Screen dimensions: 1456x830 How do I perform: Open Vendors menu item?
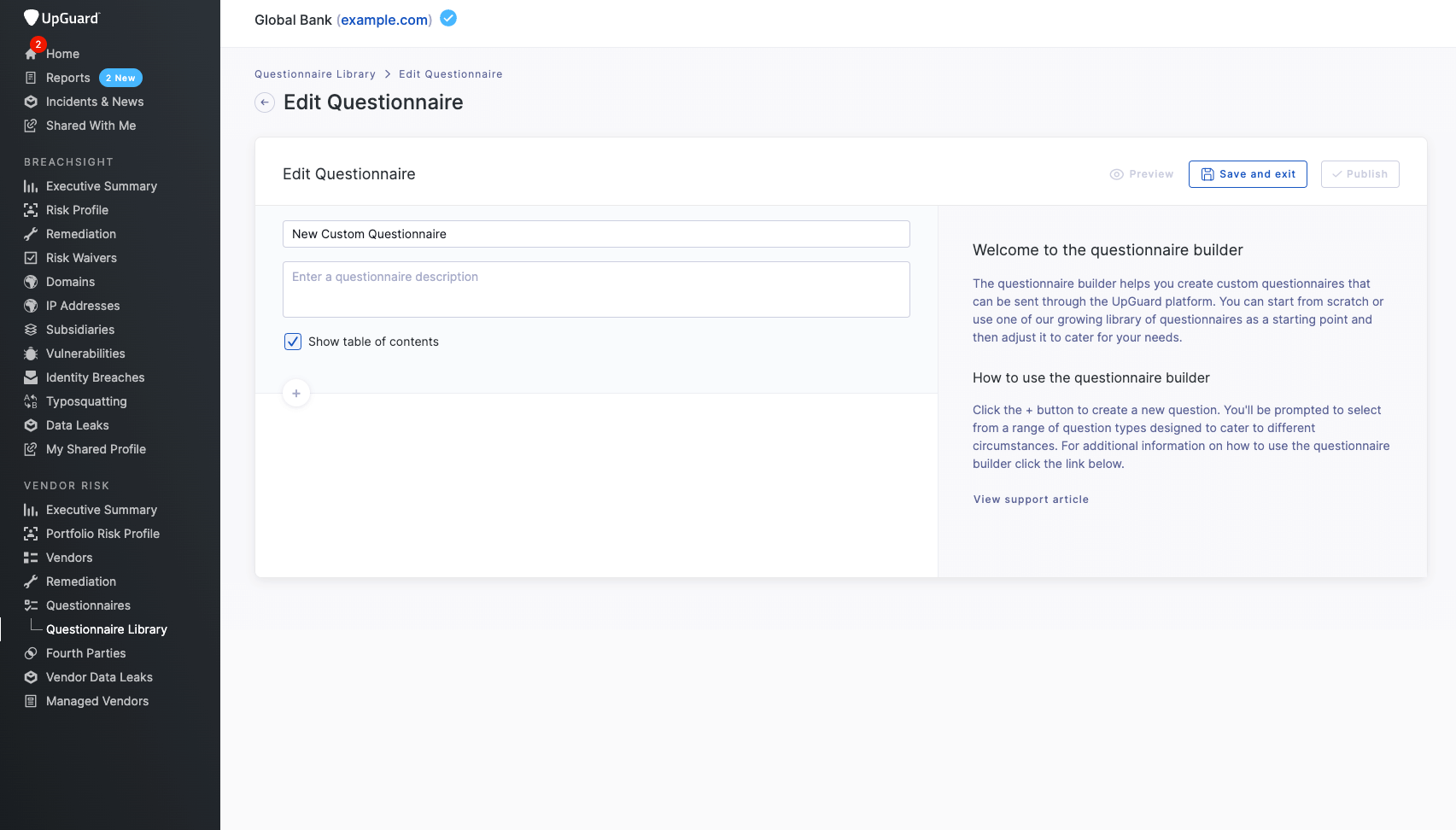(69, 558)
